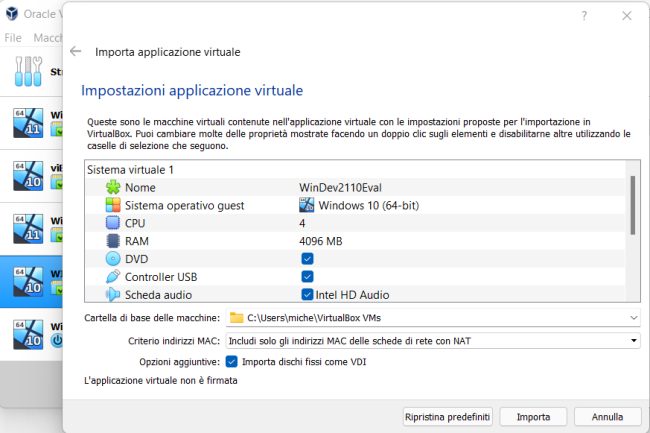Click the settings list vertical scrollbar
The height and width of the screenshot is (433, 650).
pyautogui.click(x=633, y=206)
